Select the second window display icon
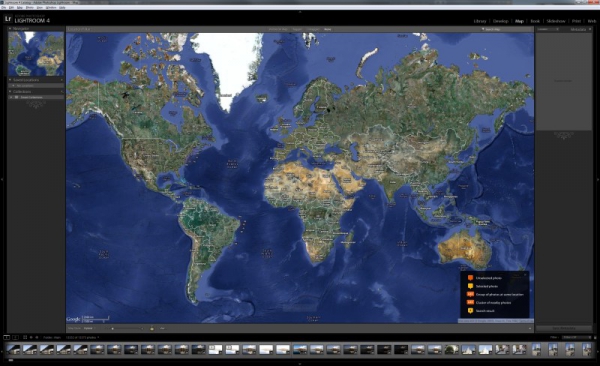Screen dimensions: 600x366 point(15,337)
